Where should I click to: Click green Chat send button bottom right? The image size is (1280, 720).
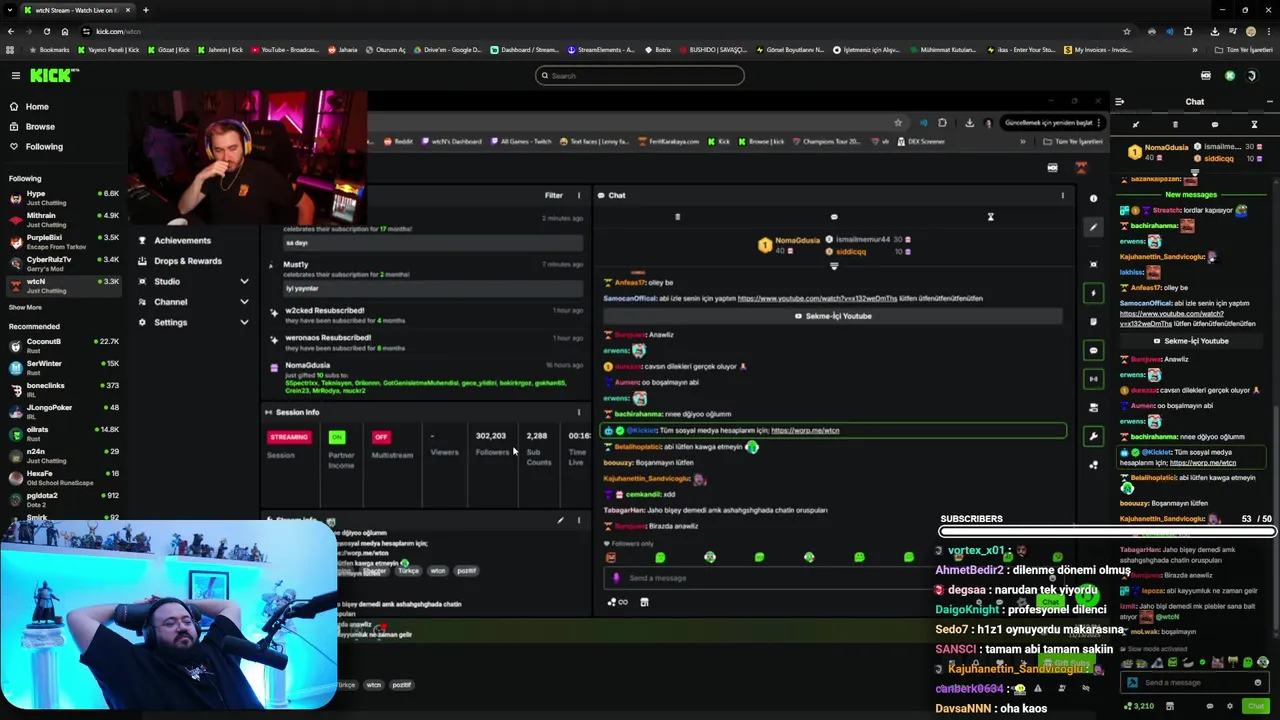[x=1255, y=706]
